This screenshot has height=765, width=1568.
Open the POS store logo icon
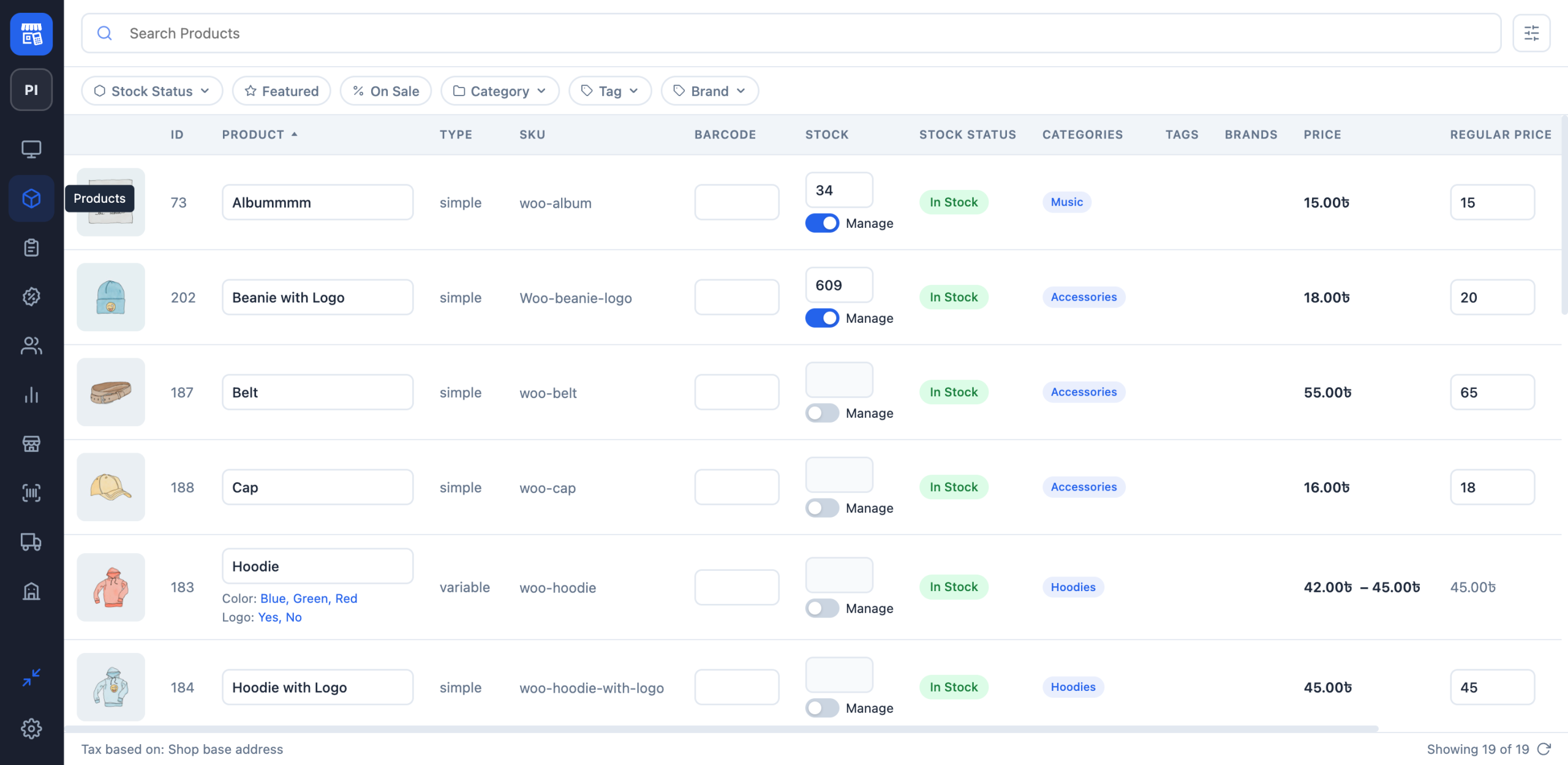(31, 34)
